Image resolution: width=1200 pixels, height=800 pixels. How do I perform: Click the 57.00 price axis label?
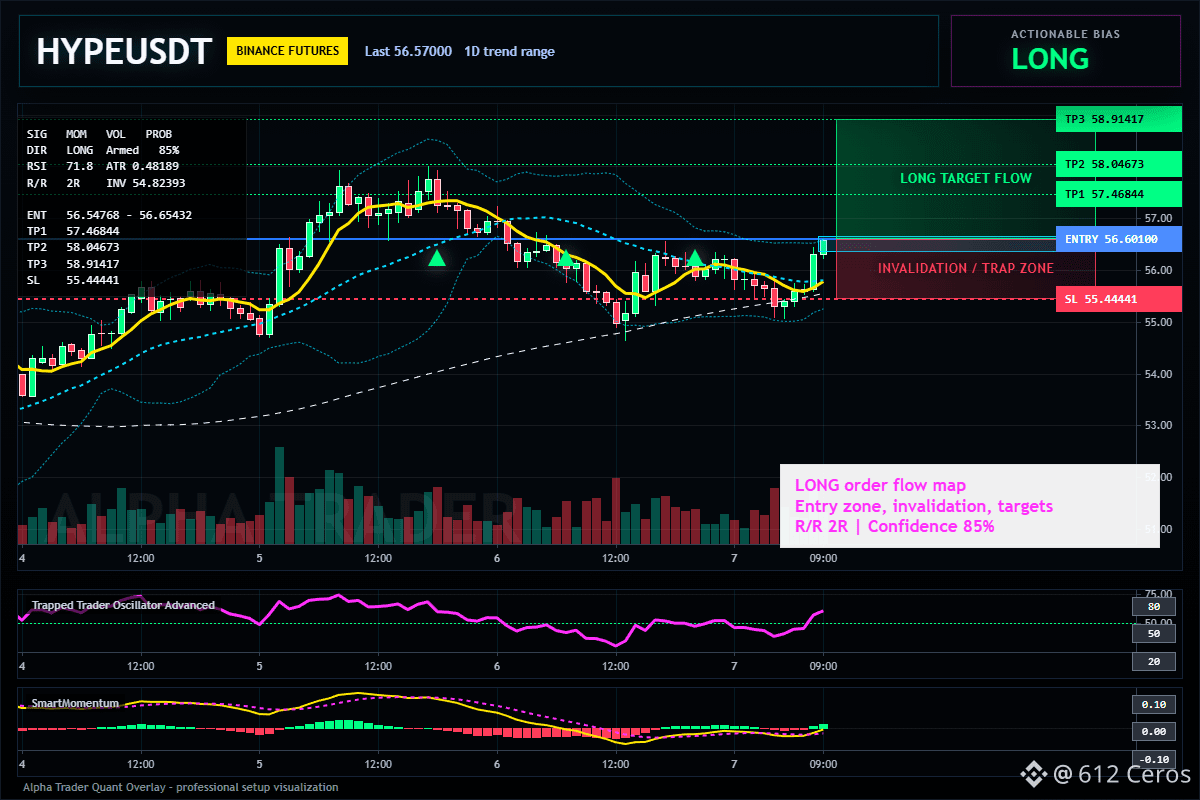pyautogui.click(x=1158, y=218)
